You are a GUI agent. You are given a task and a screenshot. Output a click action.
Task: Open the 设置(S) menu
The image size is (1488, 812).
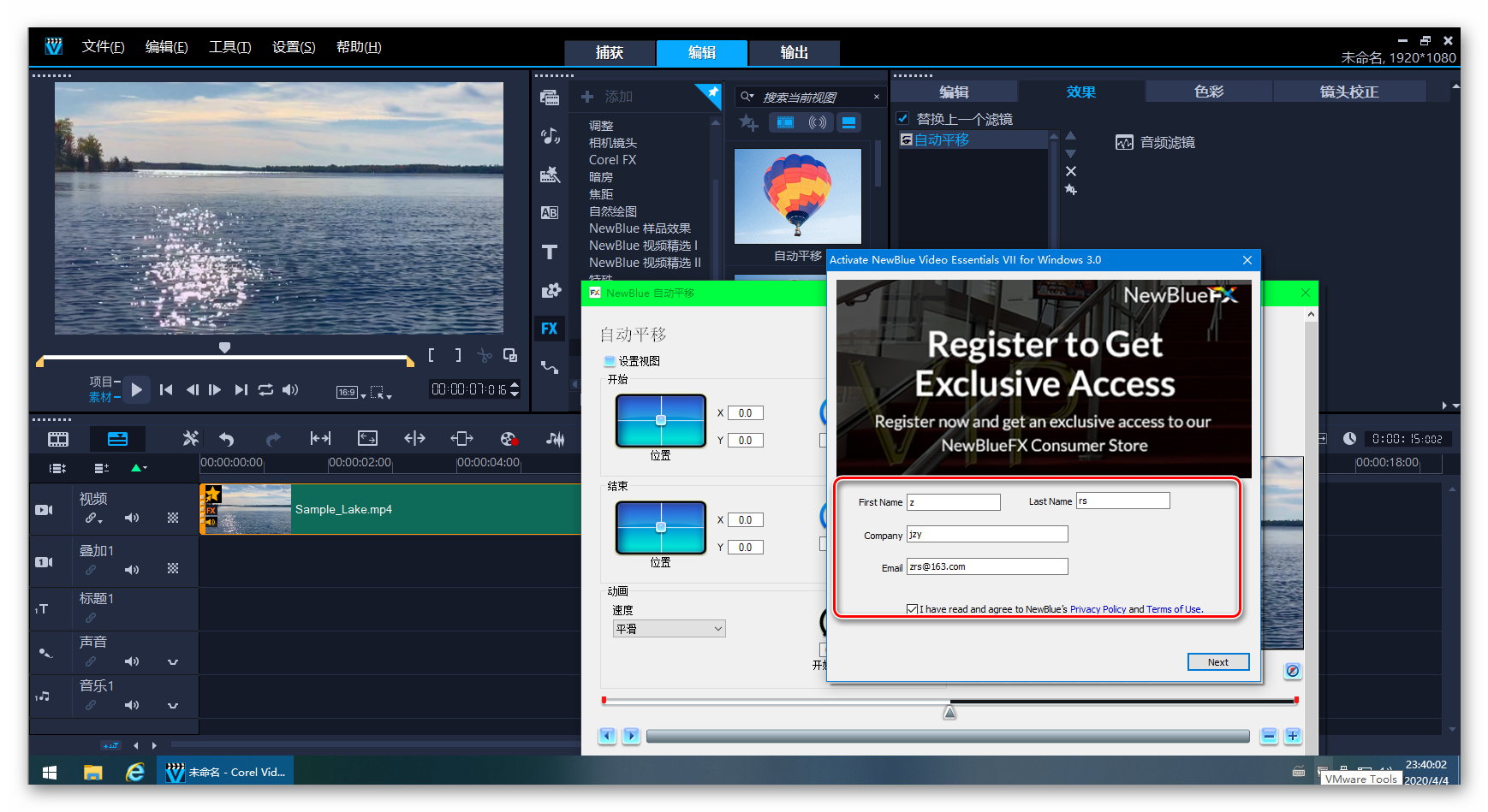[294, 47]
